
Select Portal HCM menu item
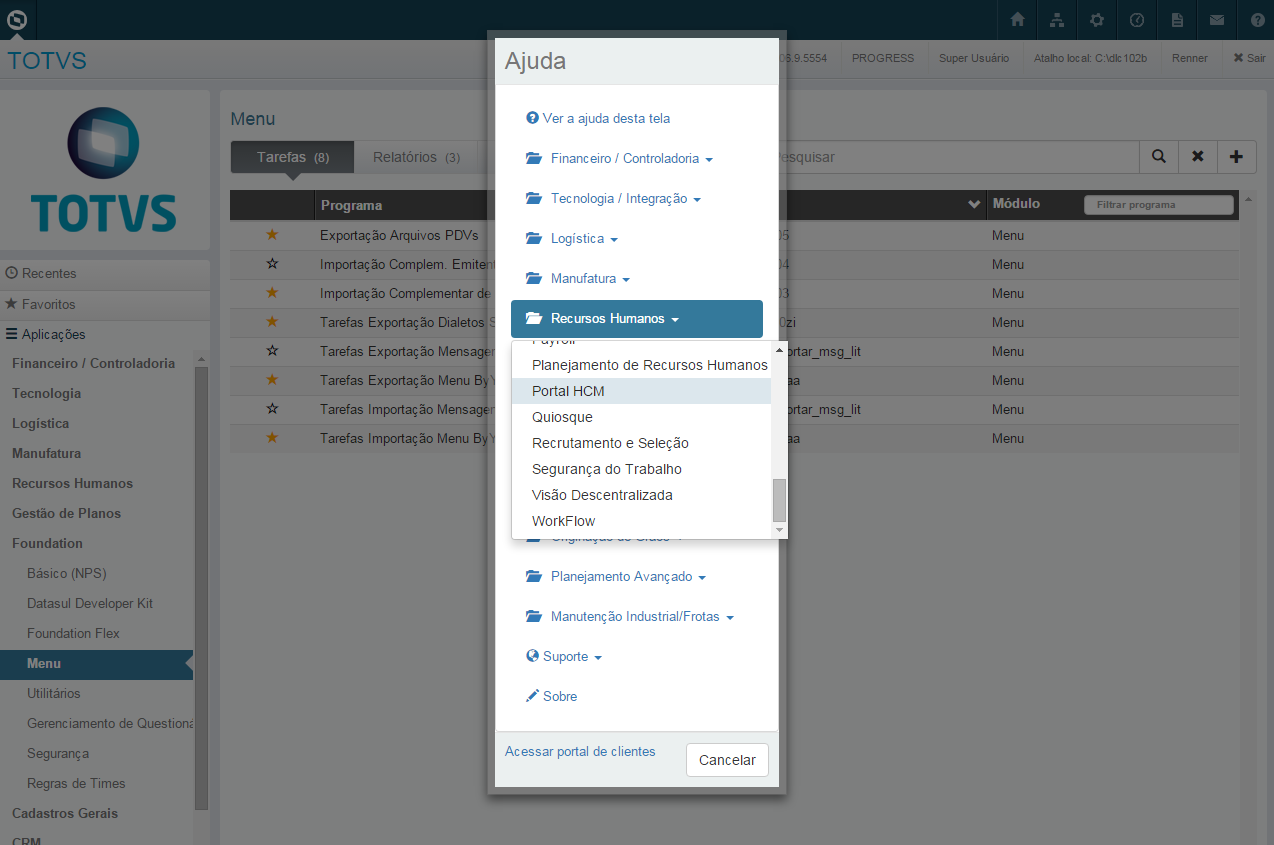pos(641,391)
